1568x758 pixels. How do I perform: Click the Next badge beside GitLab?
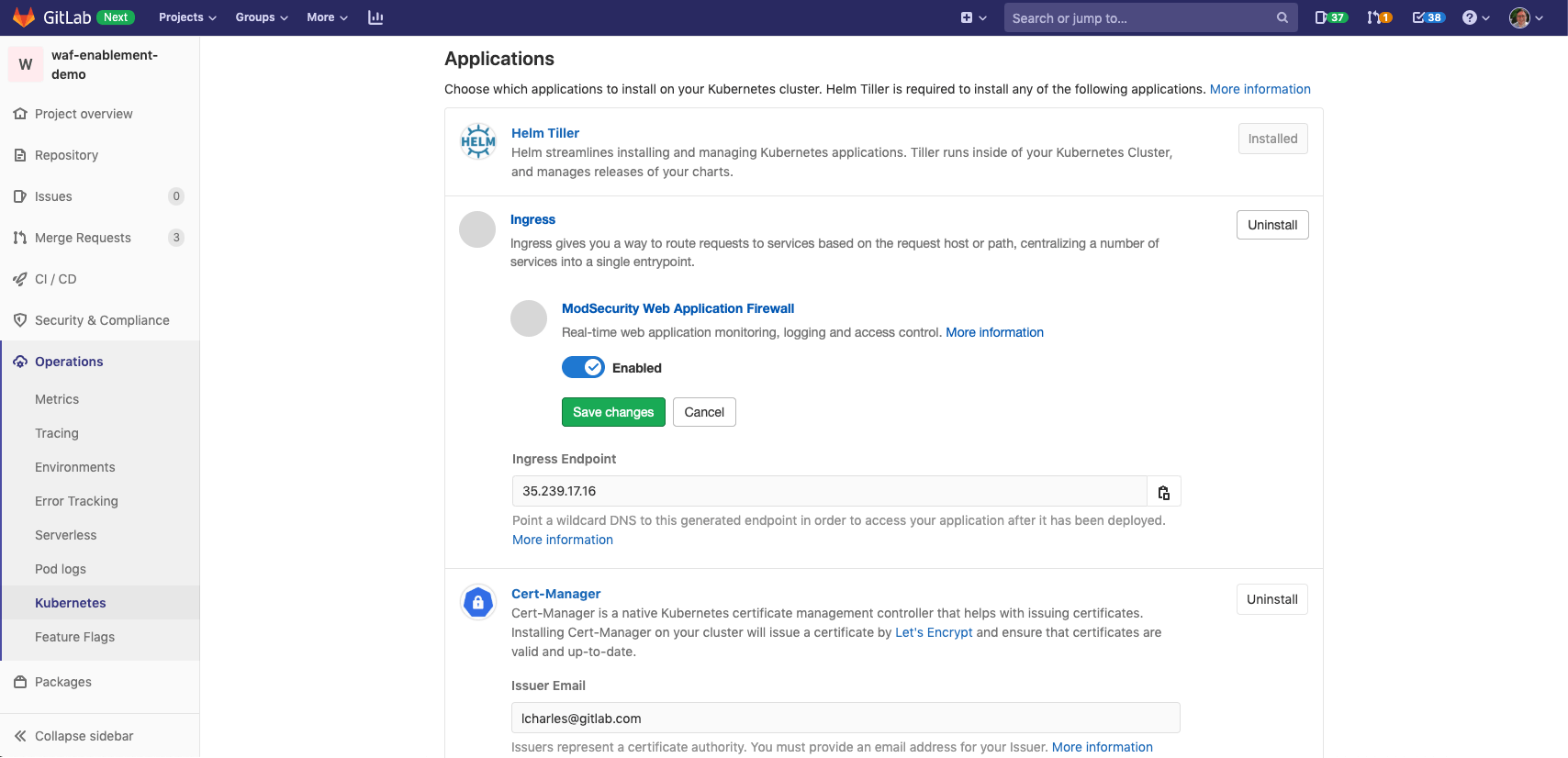[116, 17]
